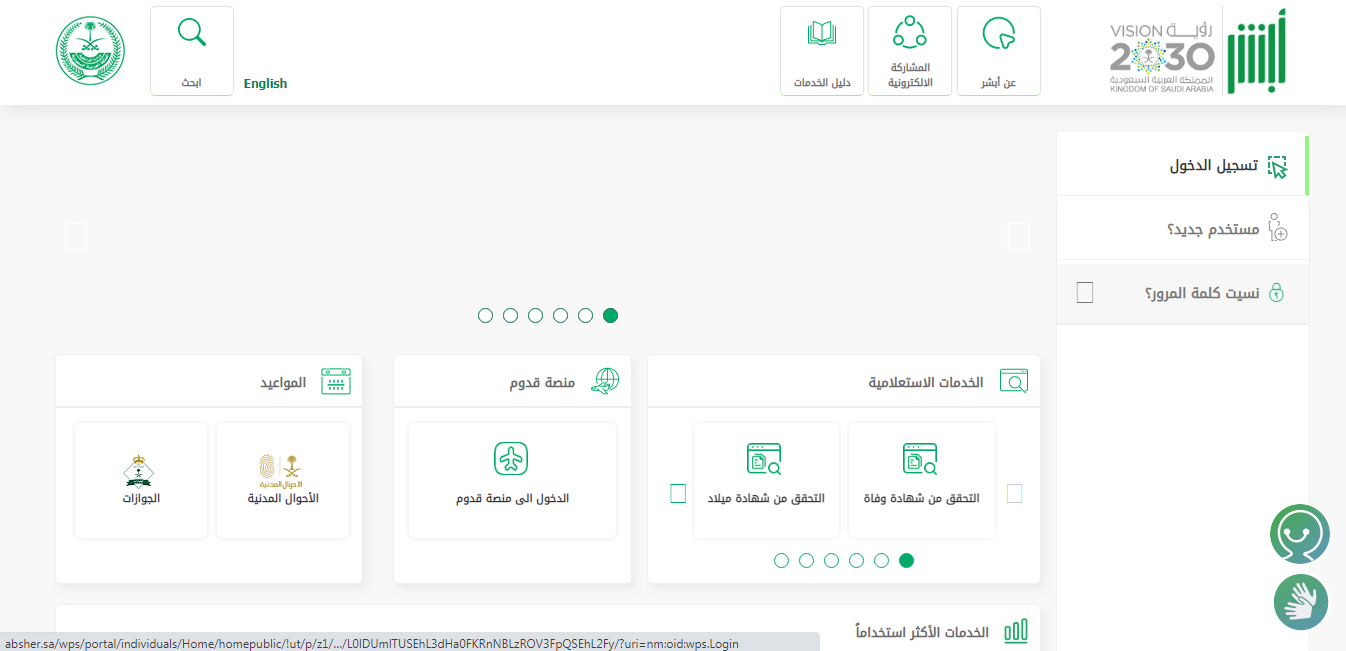
Task: Open the virtual assistant chat icon
Action: 1299,534
